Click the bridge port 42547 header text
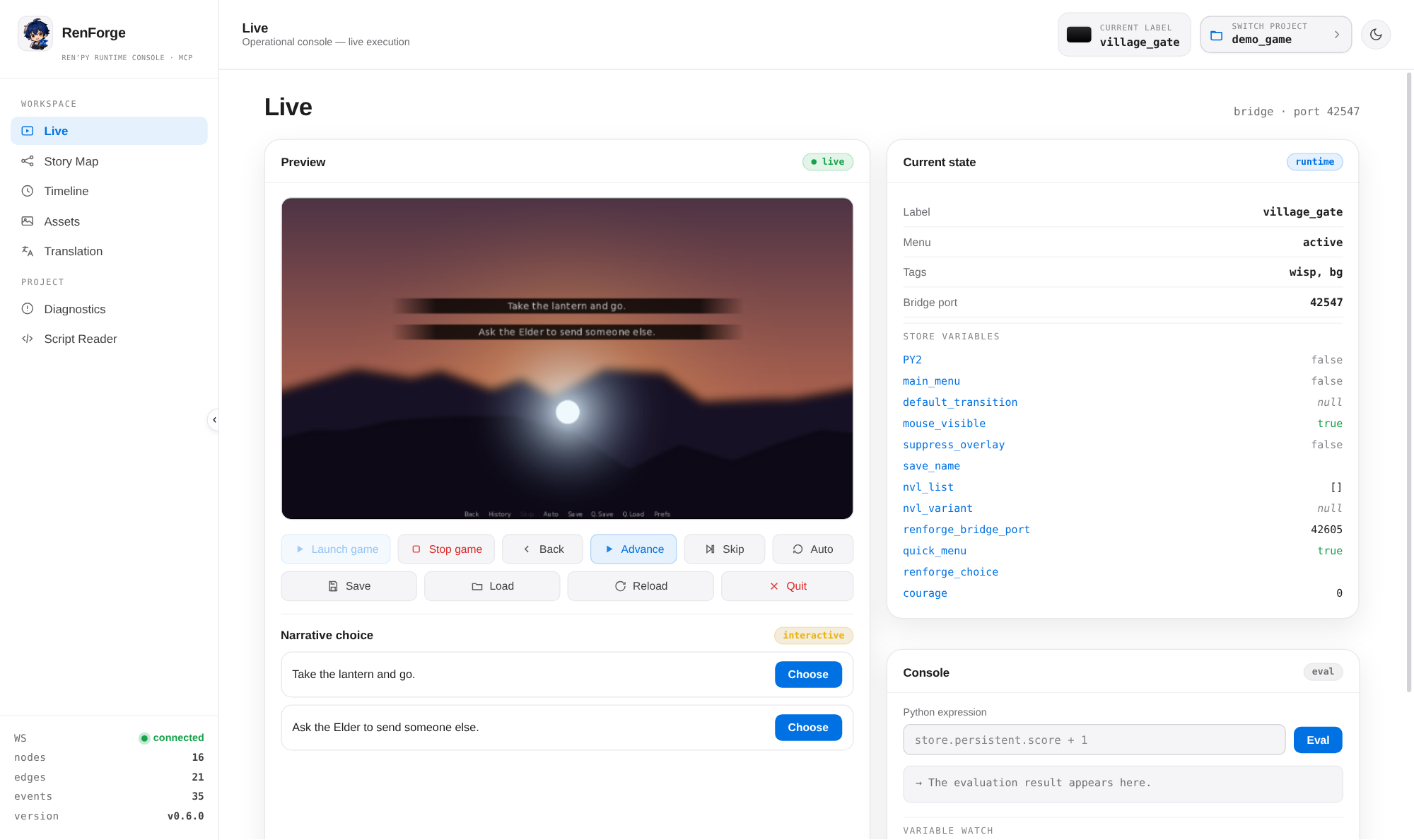1414x840 pixels. tap(1297, 112)
